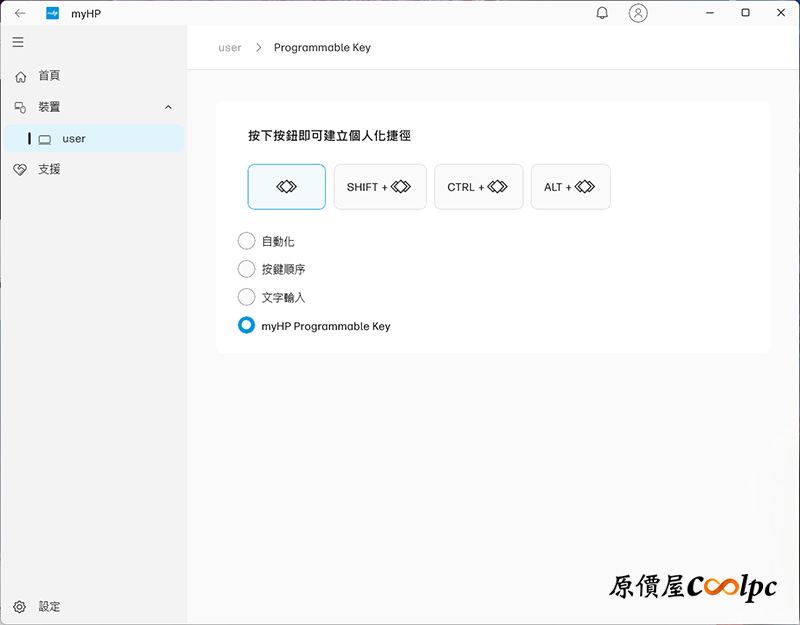800x625 pixels.
Task: Open the user account profile icon
Action: tap(638, 13)
